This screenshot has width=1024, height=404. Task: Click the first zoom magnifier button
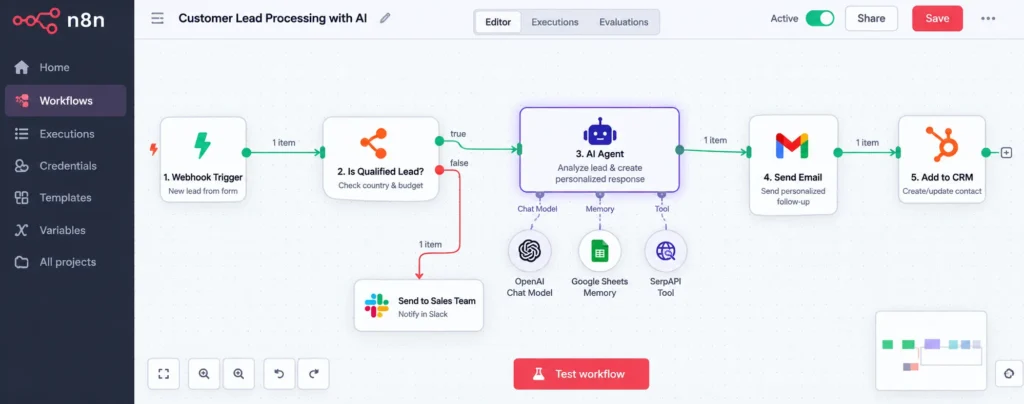pyautogui.click(x=204, y=374)
